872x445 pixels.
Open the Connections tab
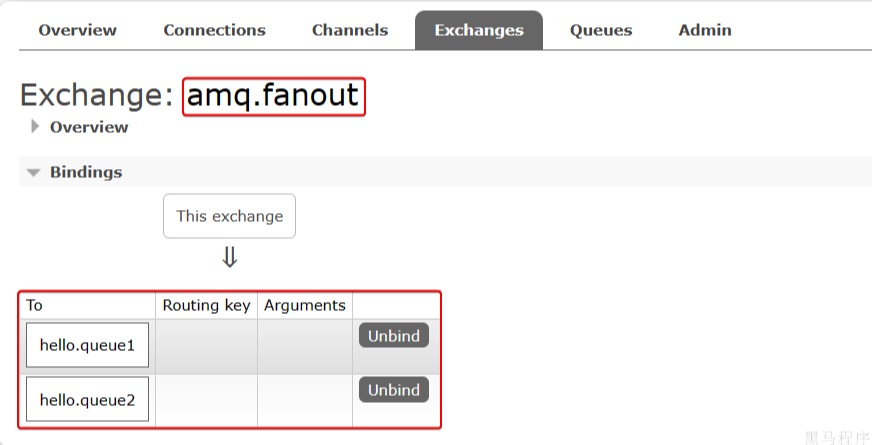pyautogui.click(x=214, y=30)
